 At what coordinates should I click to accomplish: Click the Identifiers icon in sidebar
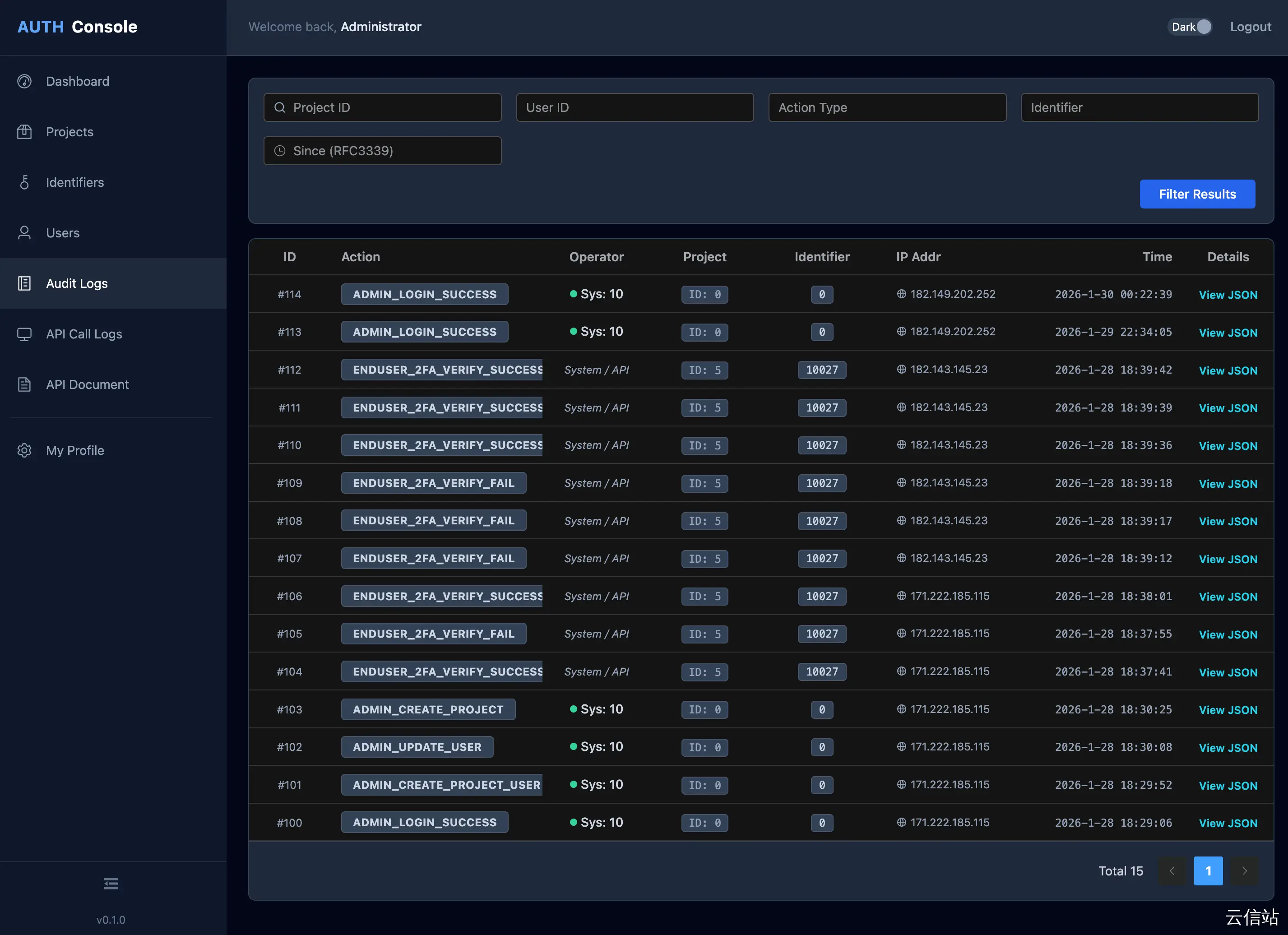tap(24, 182)
